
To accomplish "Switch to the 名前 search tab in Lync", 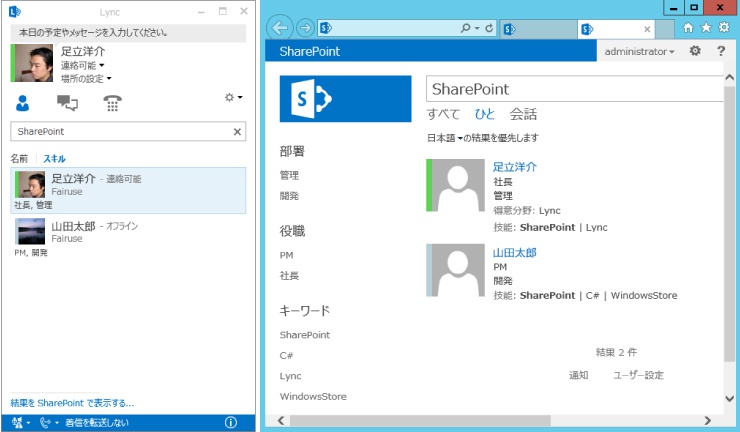I will pos(19,159).
